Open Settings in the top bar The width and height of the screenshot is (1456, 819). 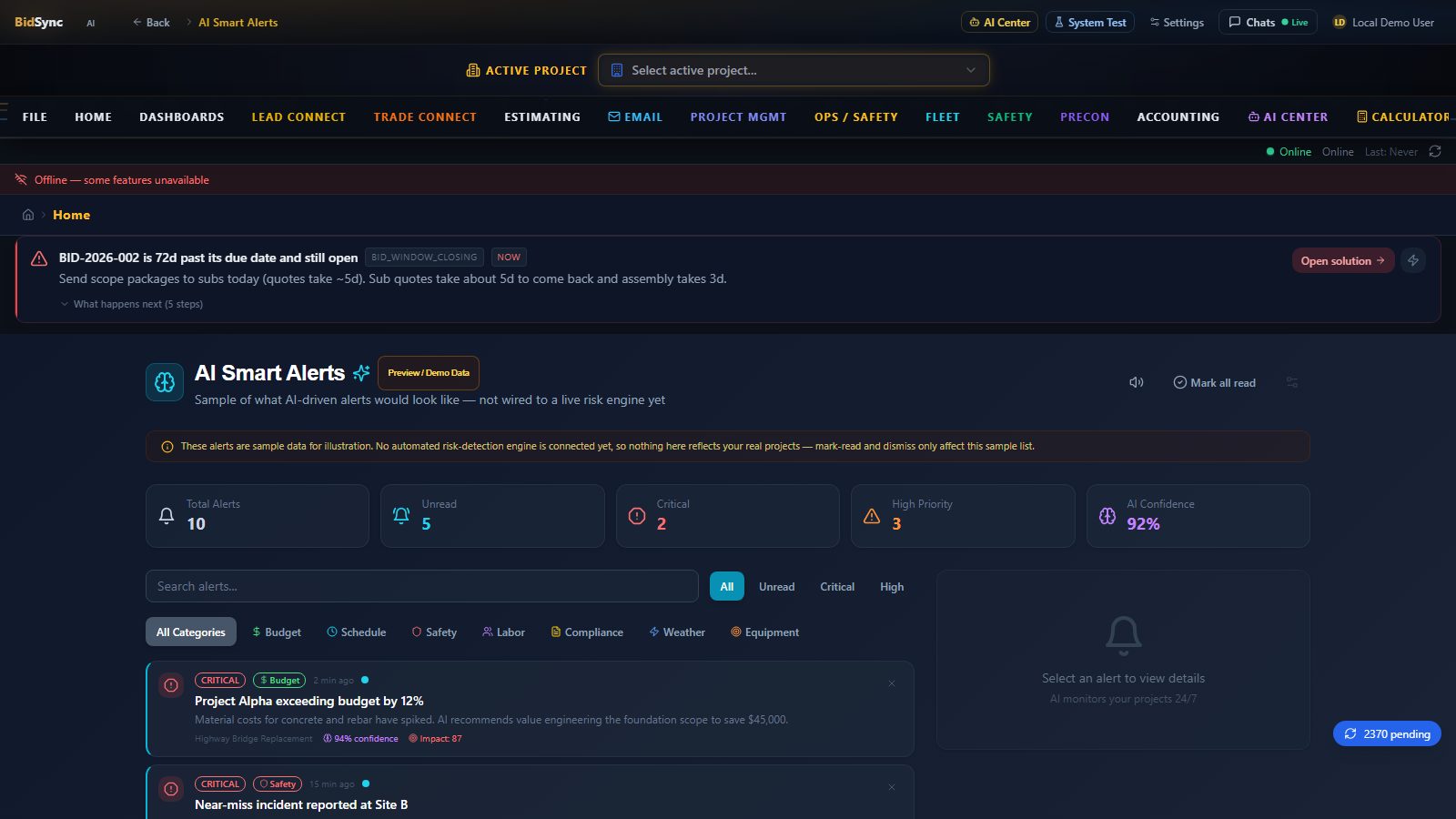pos(1177,23)
